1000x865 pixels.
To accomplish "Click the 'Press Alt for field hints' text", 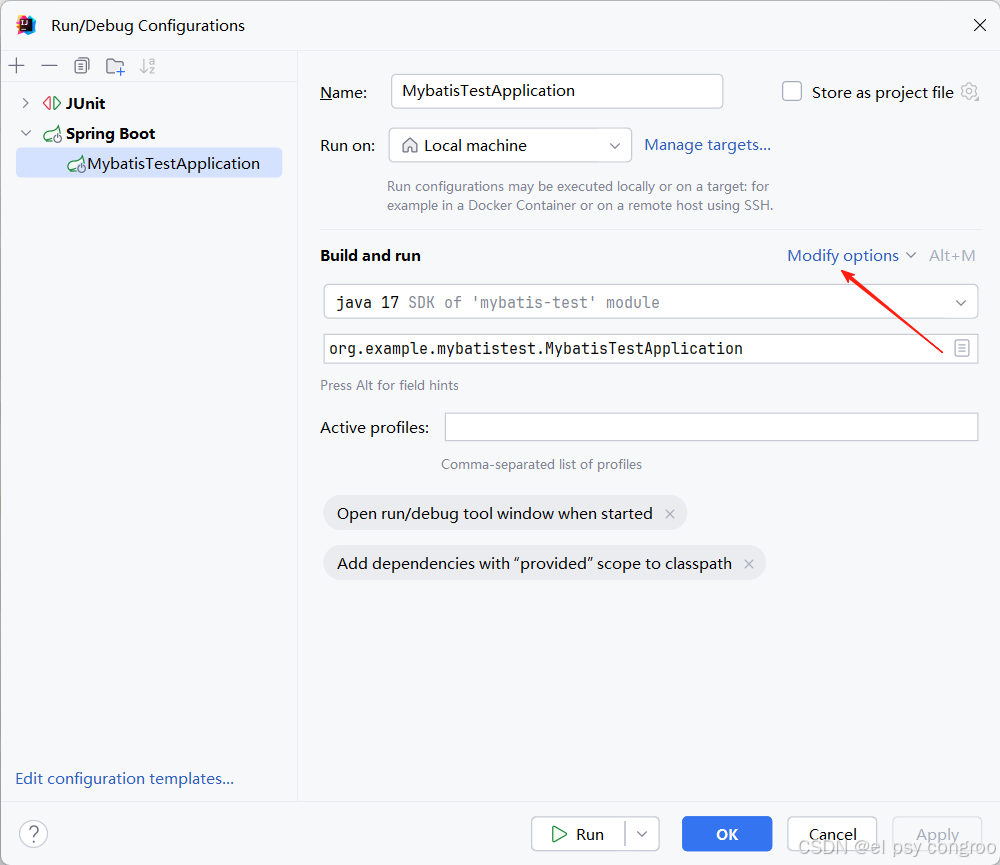I will coord(389,385).
